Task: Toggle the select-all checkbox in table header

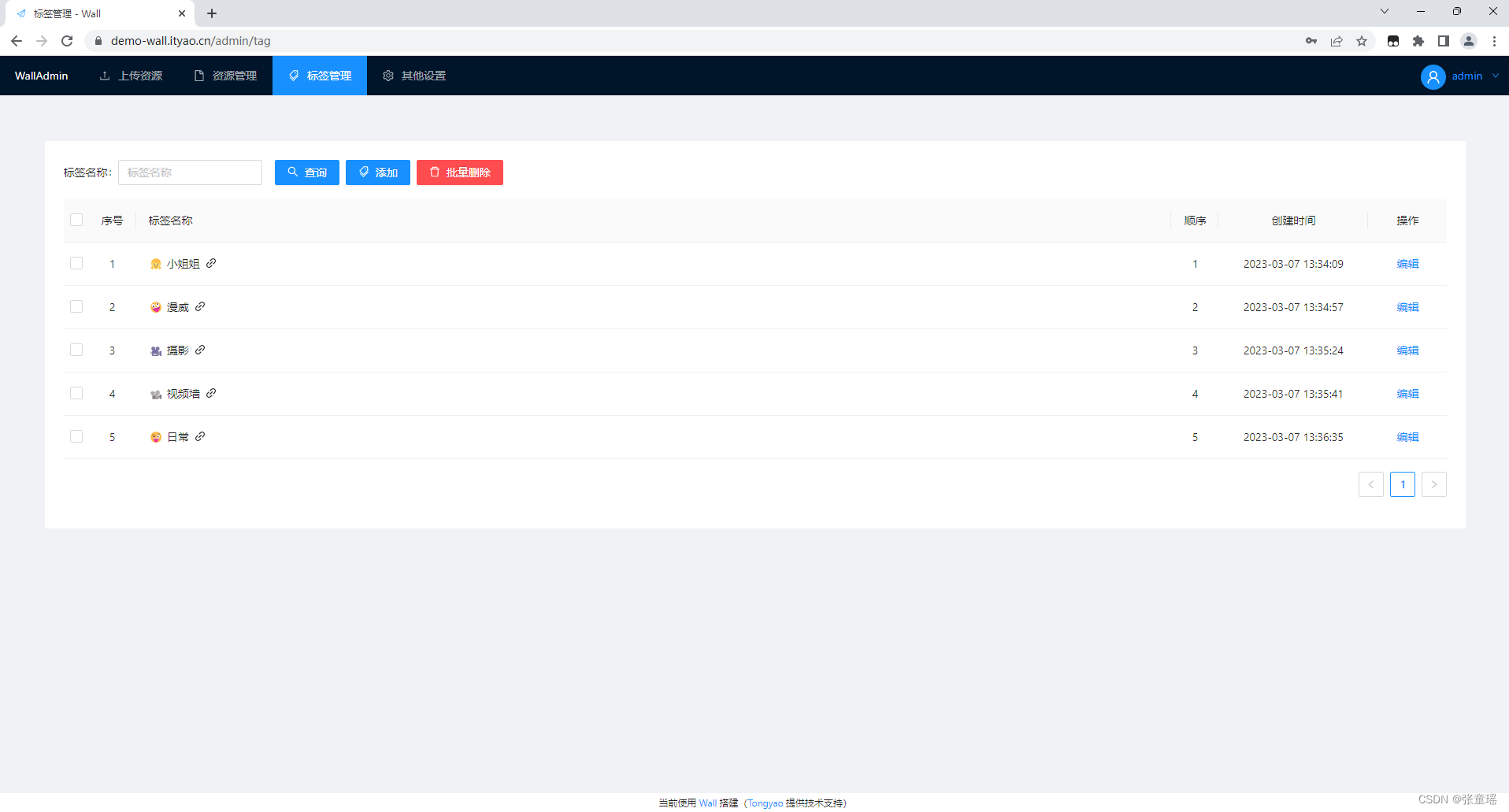Action: 76,220
